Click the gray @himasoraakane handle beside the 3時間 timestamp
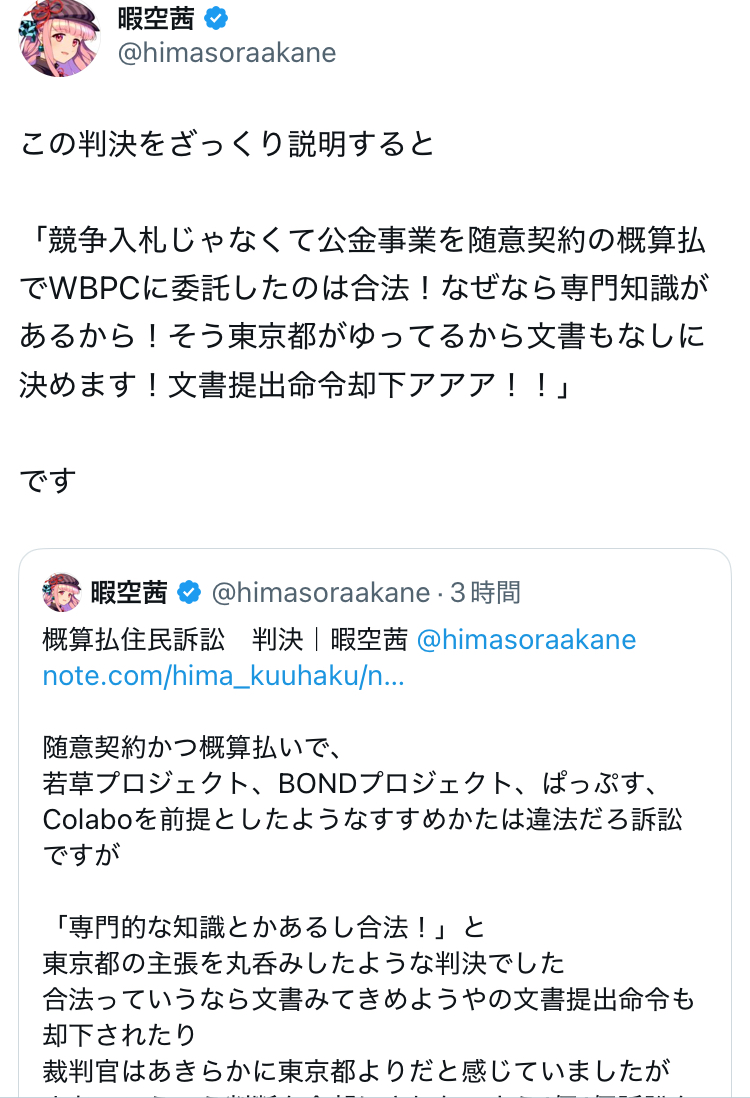This screenshot has height=1098, width=750. pyautogui.click(x=320, y=593)
